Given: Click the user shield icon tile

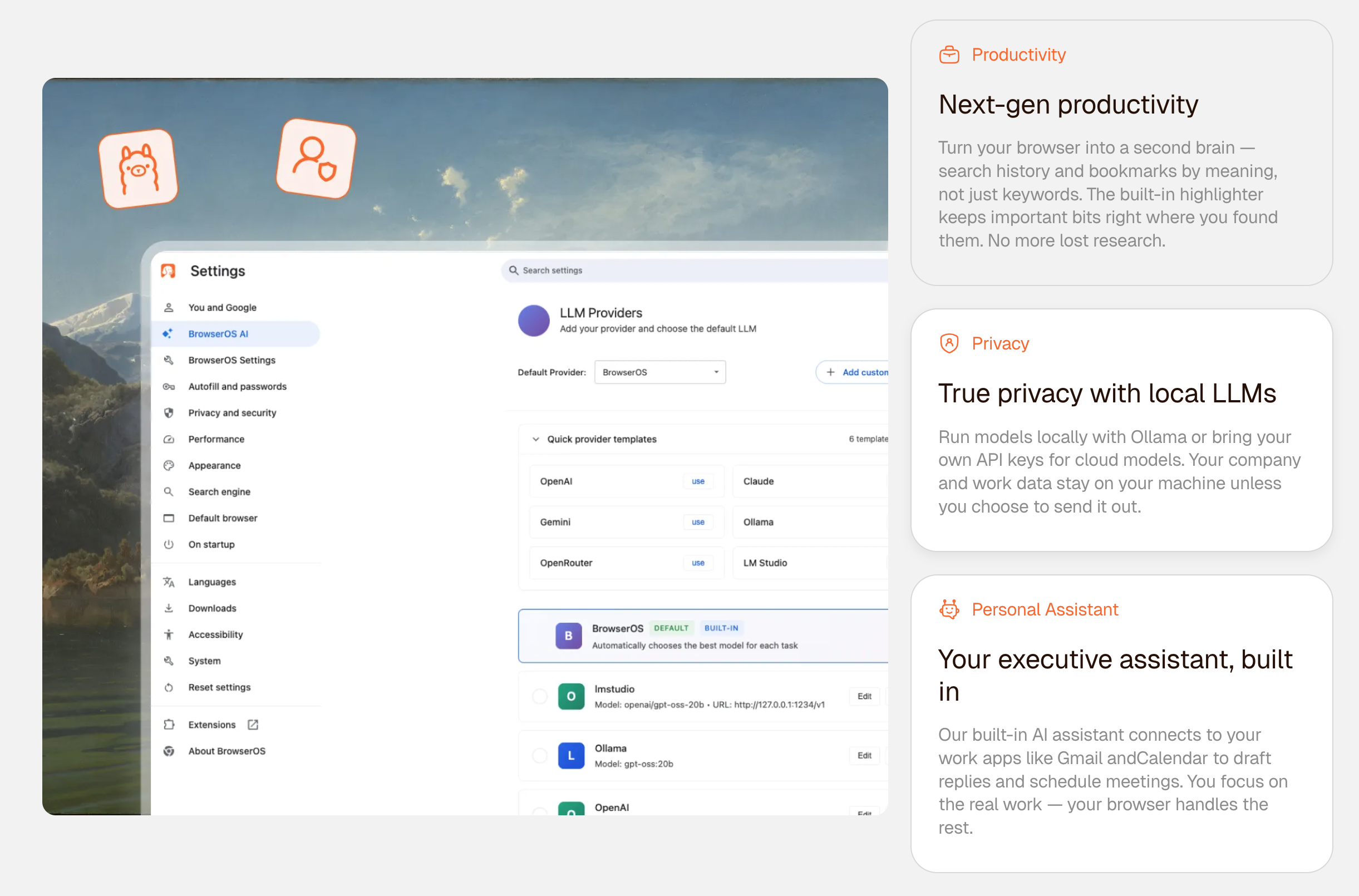Looking at the screenshot, I should (x=316, y=158).
